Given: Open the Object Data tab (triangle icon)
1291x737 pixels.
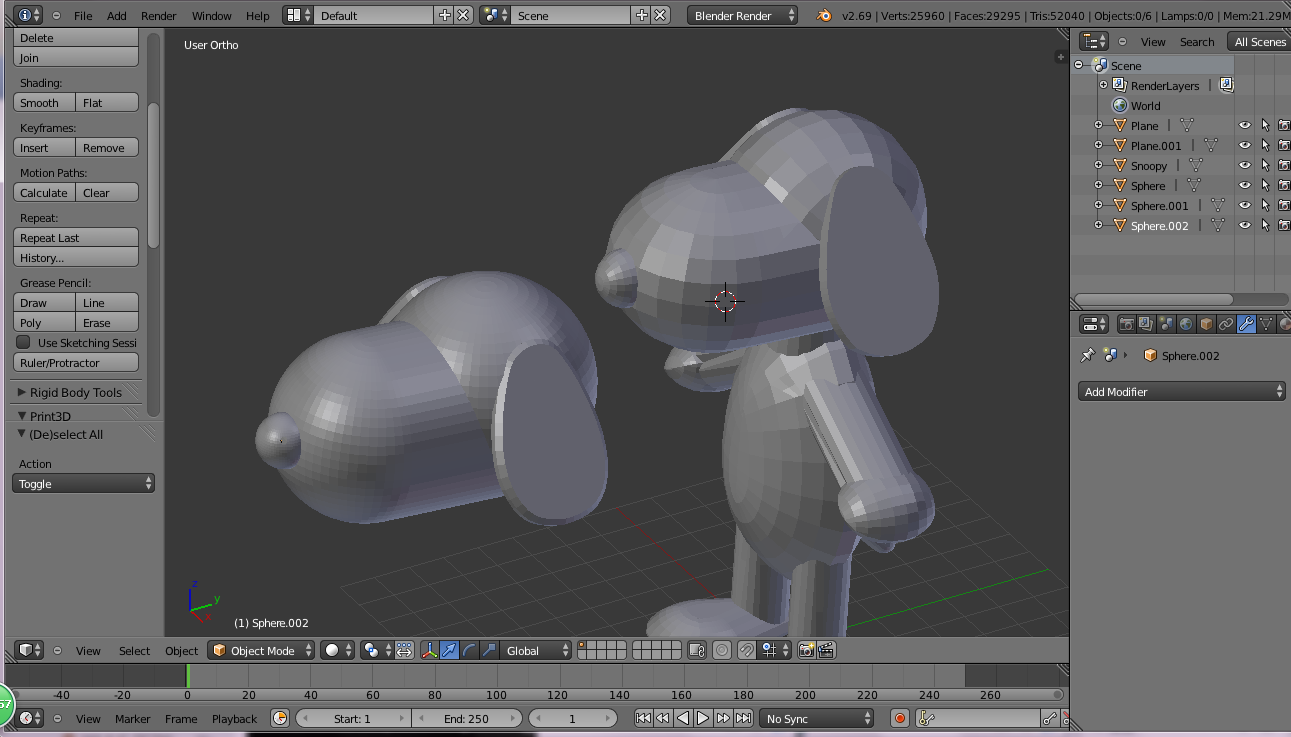Looking at the screenshot, I should point(1266,324).
